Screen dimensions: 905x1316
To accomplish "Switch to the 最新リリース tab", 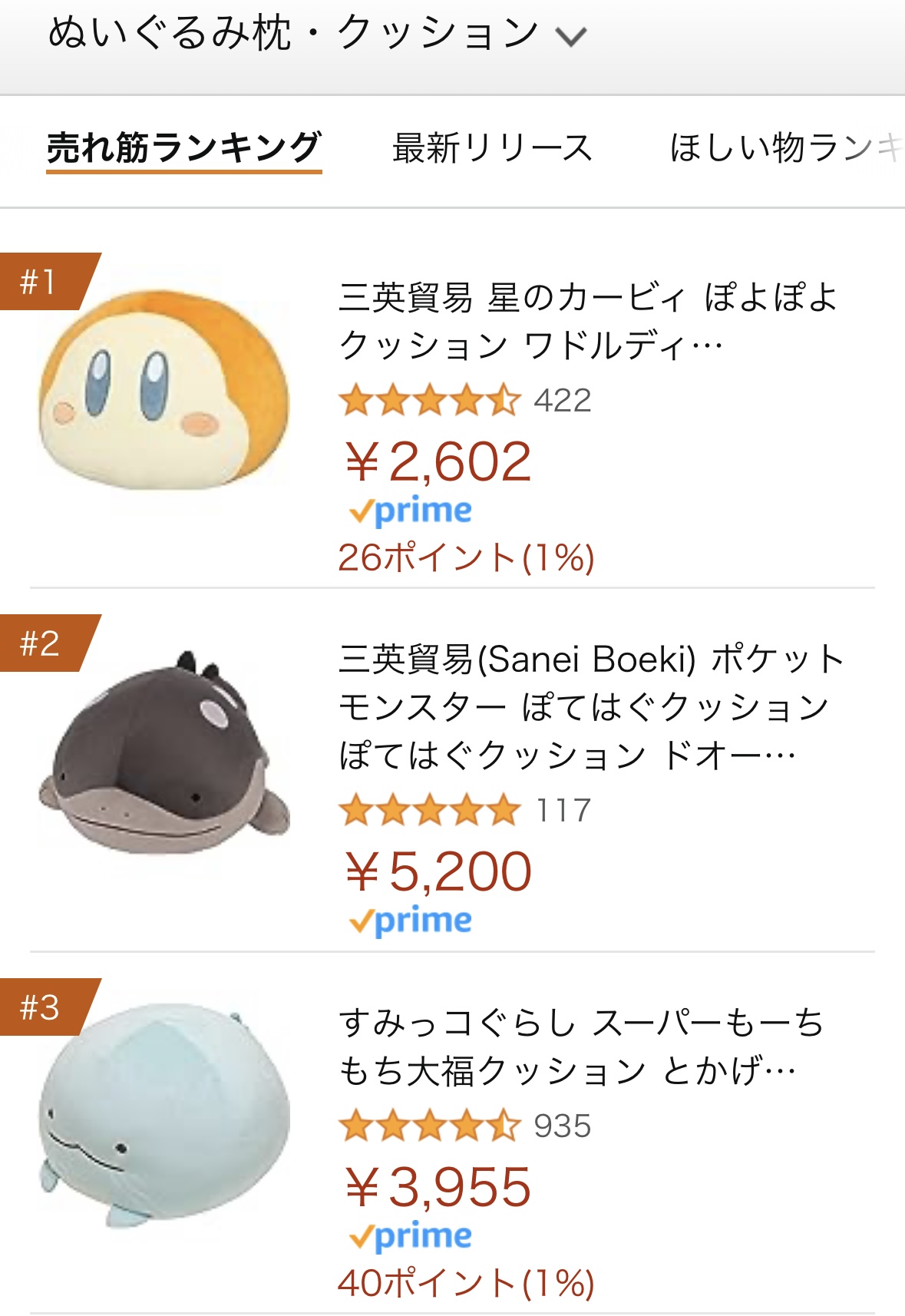I will click(492, 148).
